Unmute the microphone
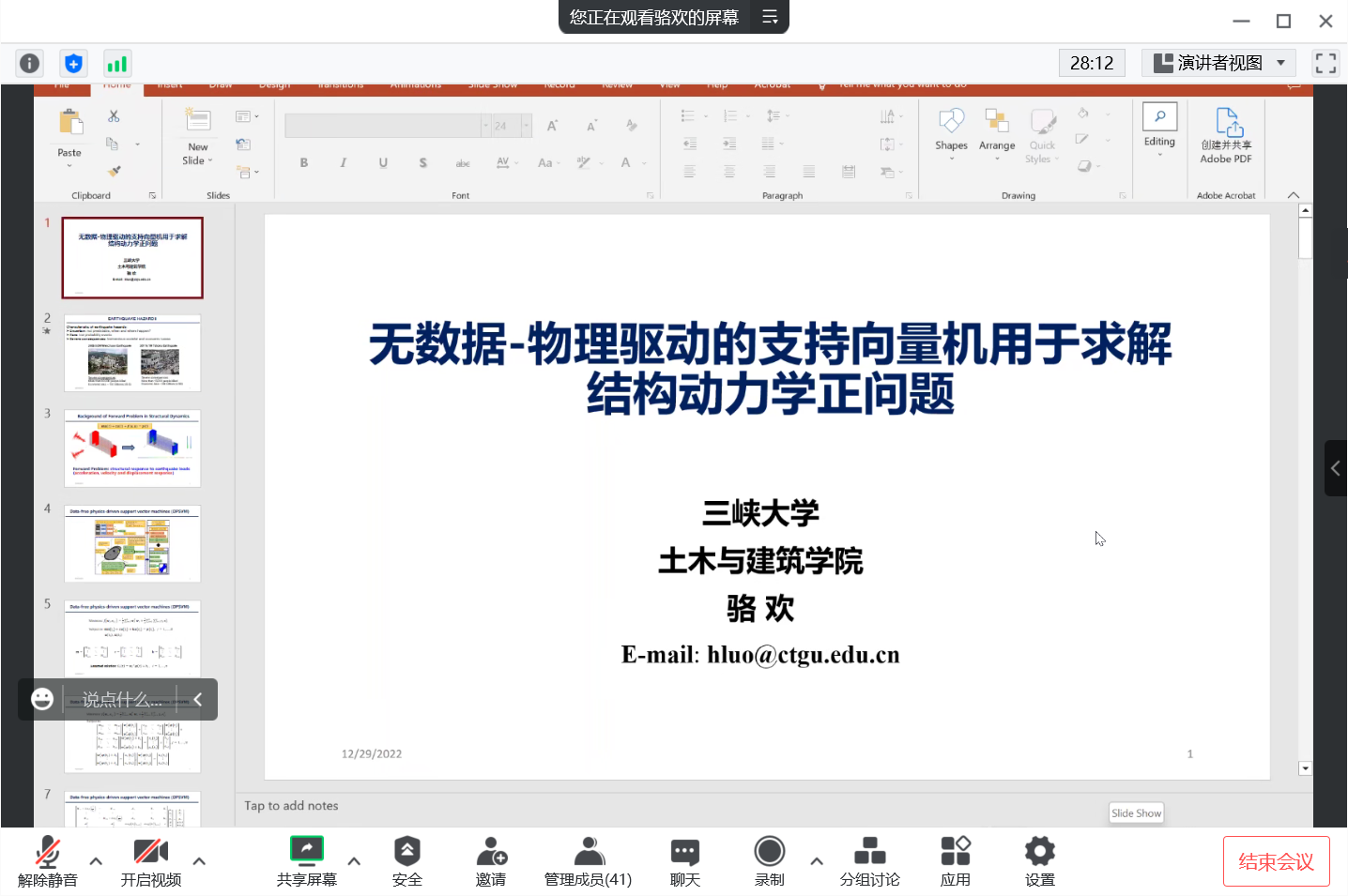Screen dimensions: 1348x896 (x=48, y=861)
